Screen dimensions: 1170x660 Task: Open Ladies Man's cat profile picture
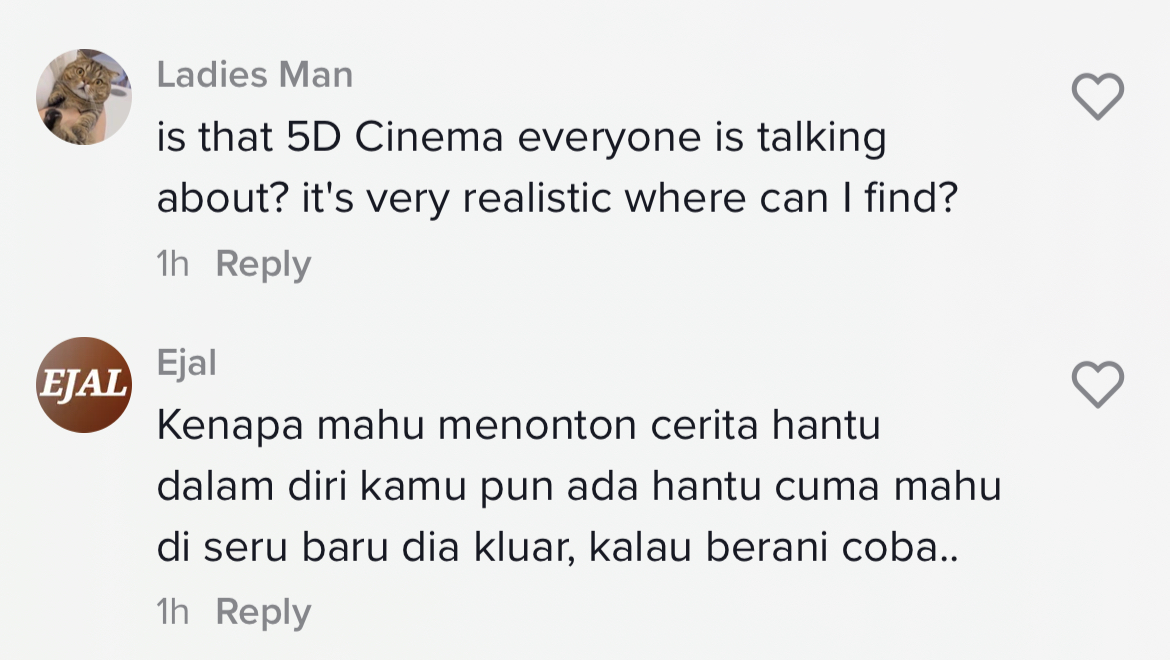click(x=84, y=97)
